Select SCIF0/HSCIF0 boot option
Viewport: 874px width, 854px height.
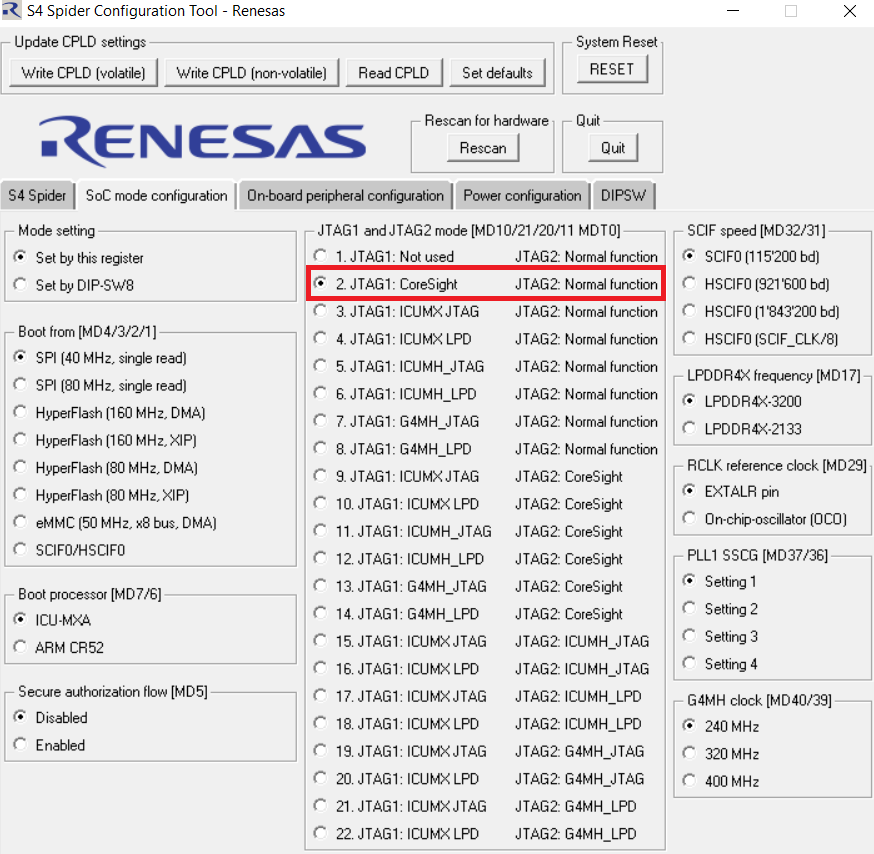(70, 550)
